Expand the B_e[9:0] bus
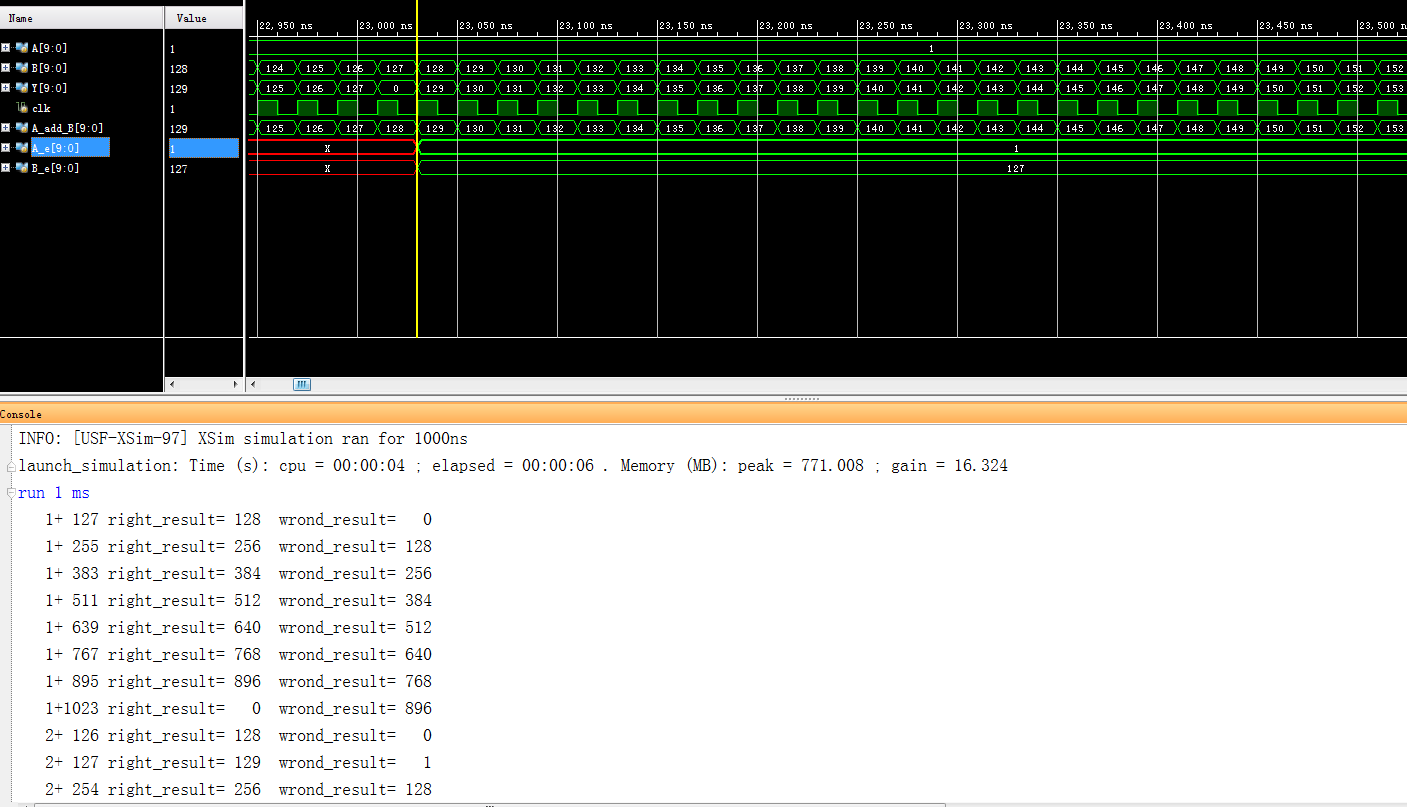 (x=6, y=168)
